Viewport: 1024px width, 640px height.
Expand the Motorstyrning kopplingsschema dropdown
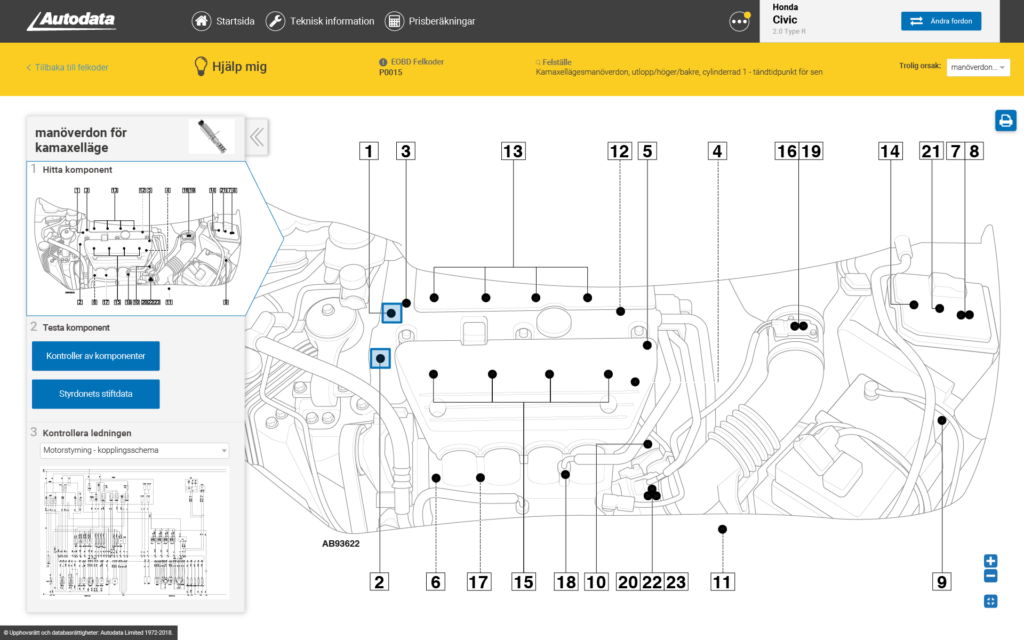click(x=134, y=450)
